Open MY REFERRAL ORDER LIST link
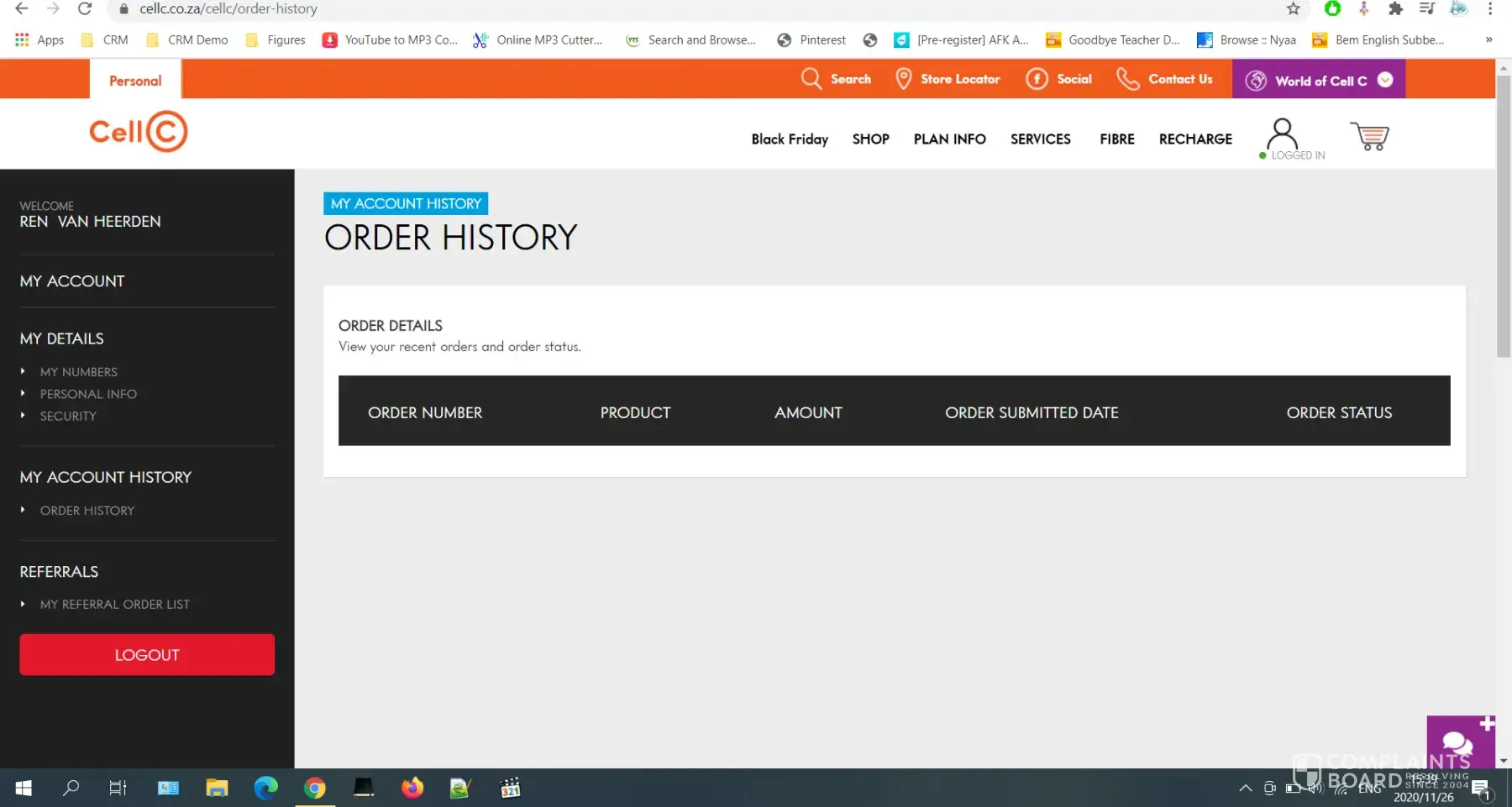The width and height of the screenshot is (1512, 807). coord(114,604)
